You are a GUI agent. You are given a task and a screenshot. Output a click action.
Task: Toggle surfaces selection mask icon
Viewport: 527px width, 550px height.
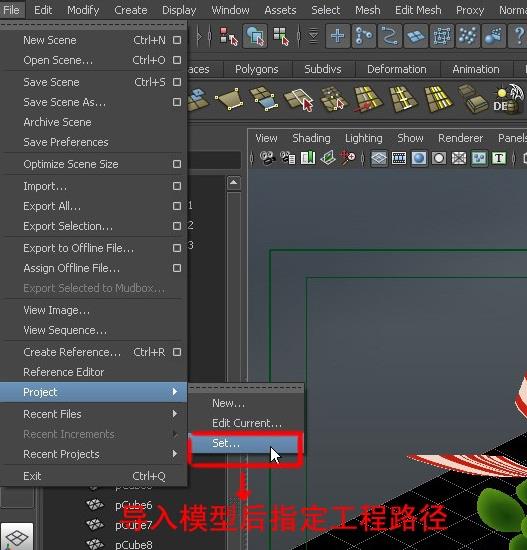415,36
